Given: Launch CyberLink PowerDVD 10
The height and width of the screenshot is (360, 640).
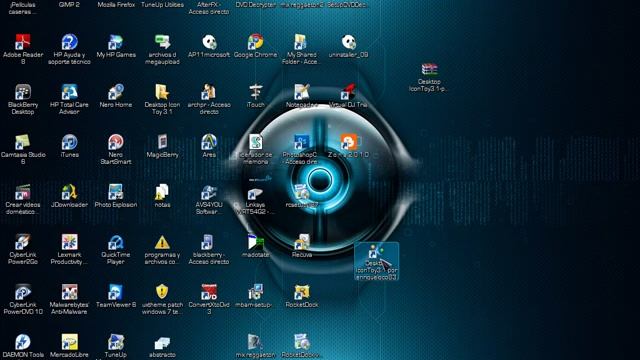Looking at the screenshot, I should point(23,293).
